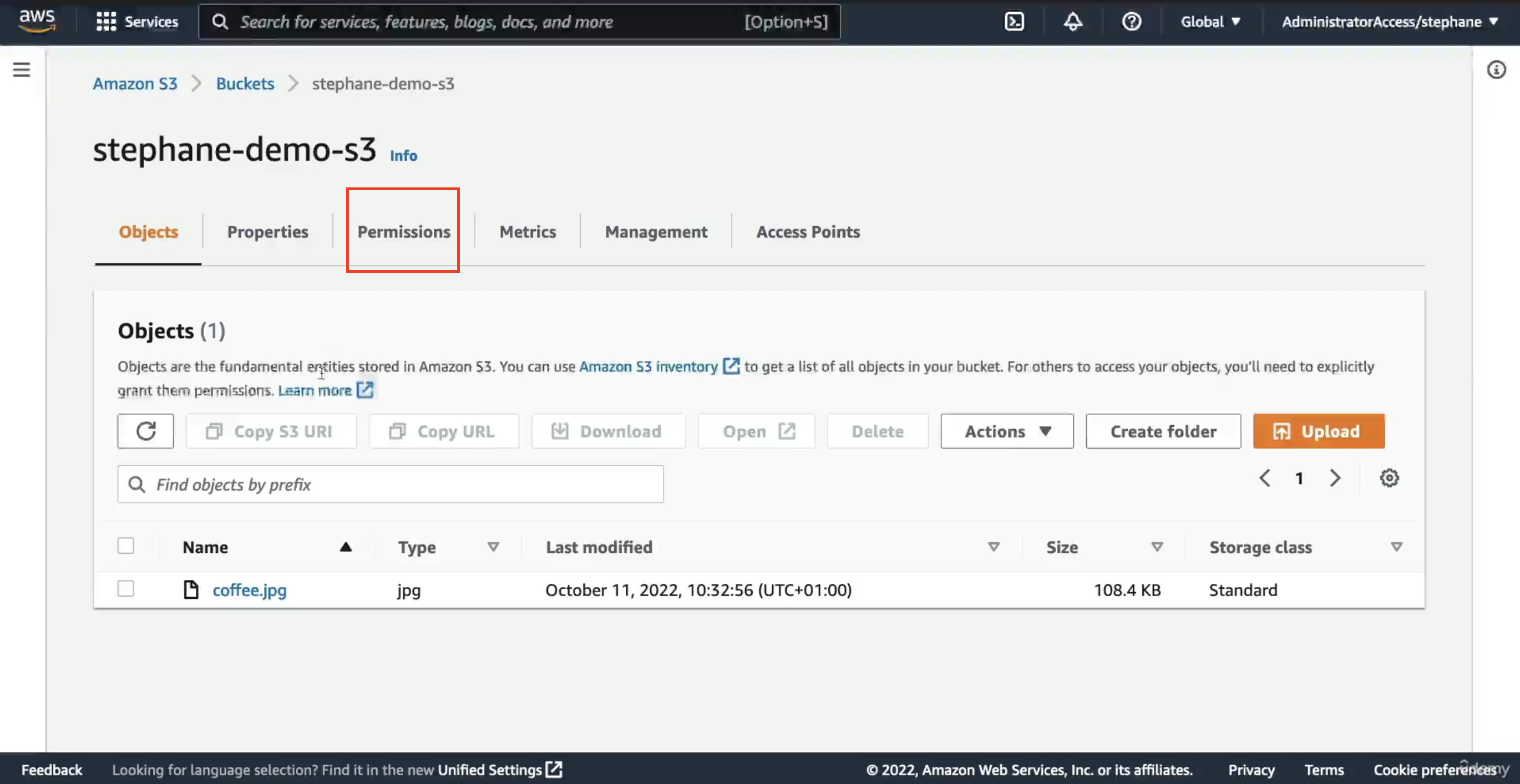Go to previous page of objects
This screenshot has height=784, width=1520.
point(1264,478)
